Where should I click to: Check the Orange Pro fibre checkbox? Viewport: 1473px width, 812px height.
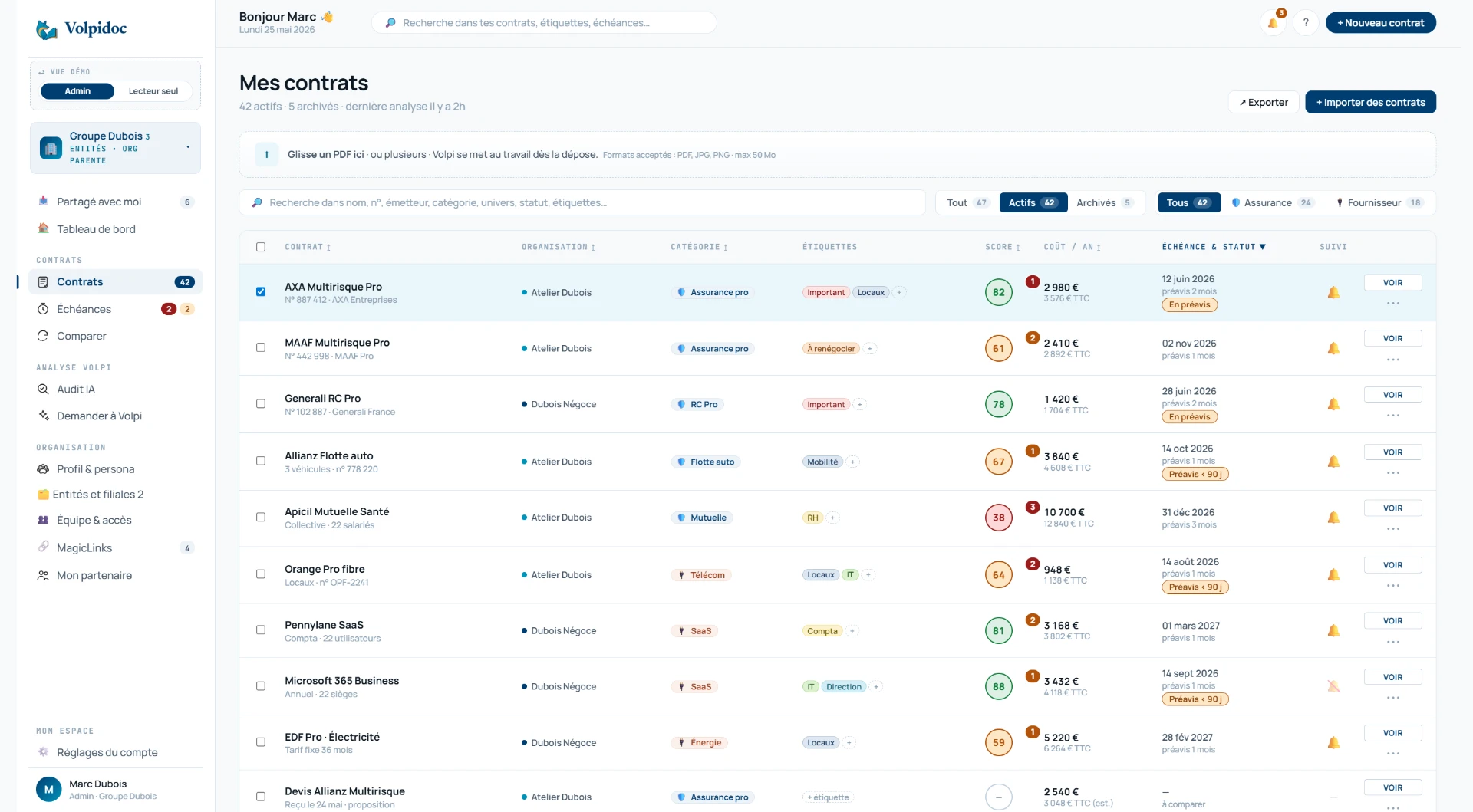pyautogui.click(x=261, y=574)
